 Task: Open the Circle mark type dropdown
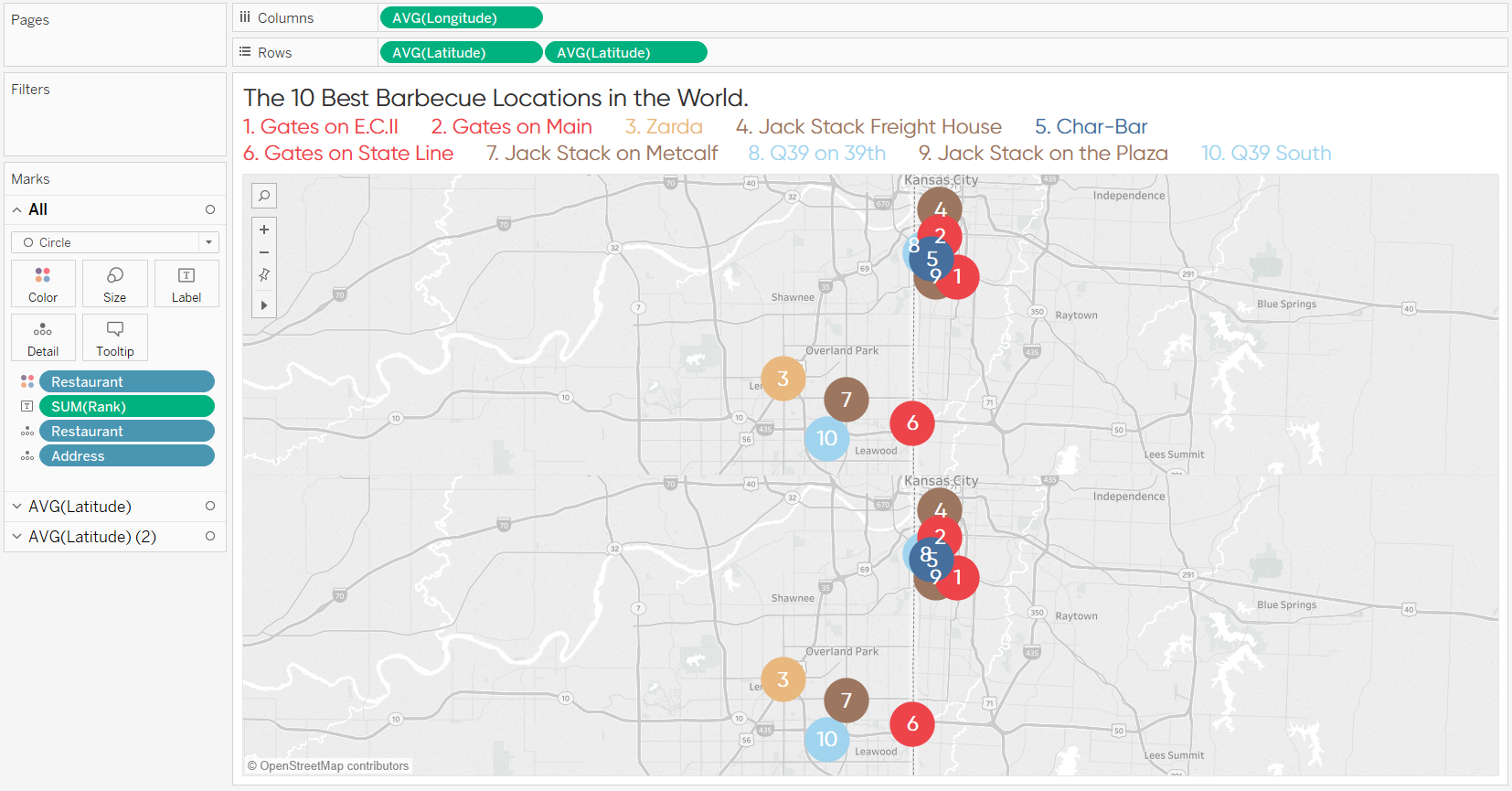(x=115, y=242)
